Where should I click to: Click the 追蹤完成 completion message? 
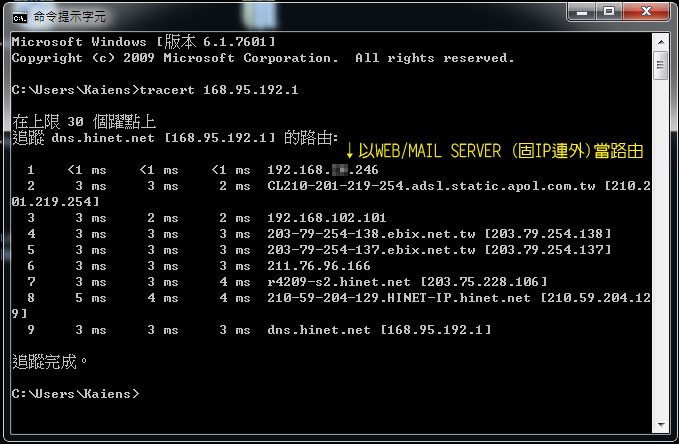(x=52, y=361)
